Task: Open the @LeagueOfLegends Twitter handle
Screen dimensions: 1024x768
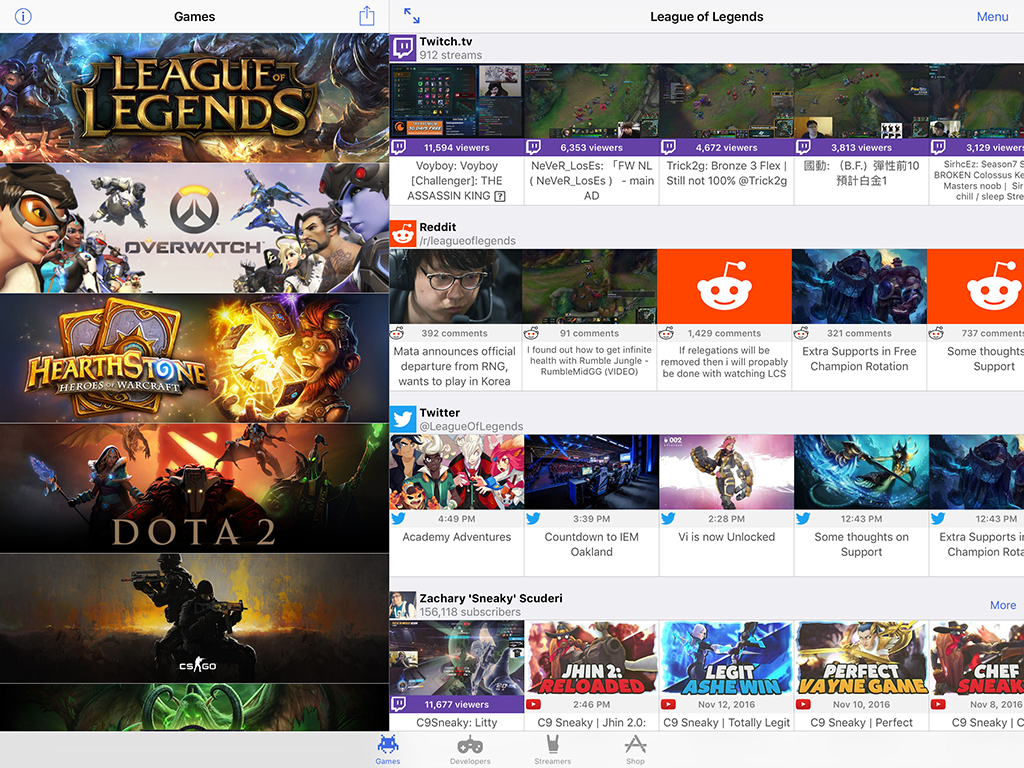Action: pos(472,426)
